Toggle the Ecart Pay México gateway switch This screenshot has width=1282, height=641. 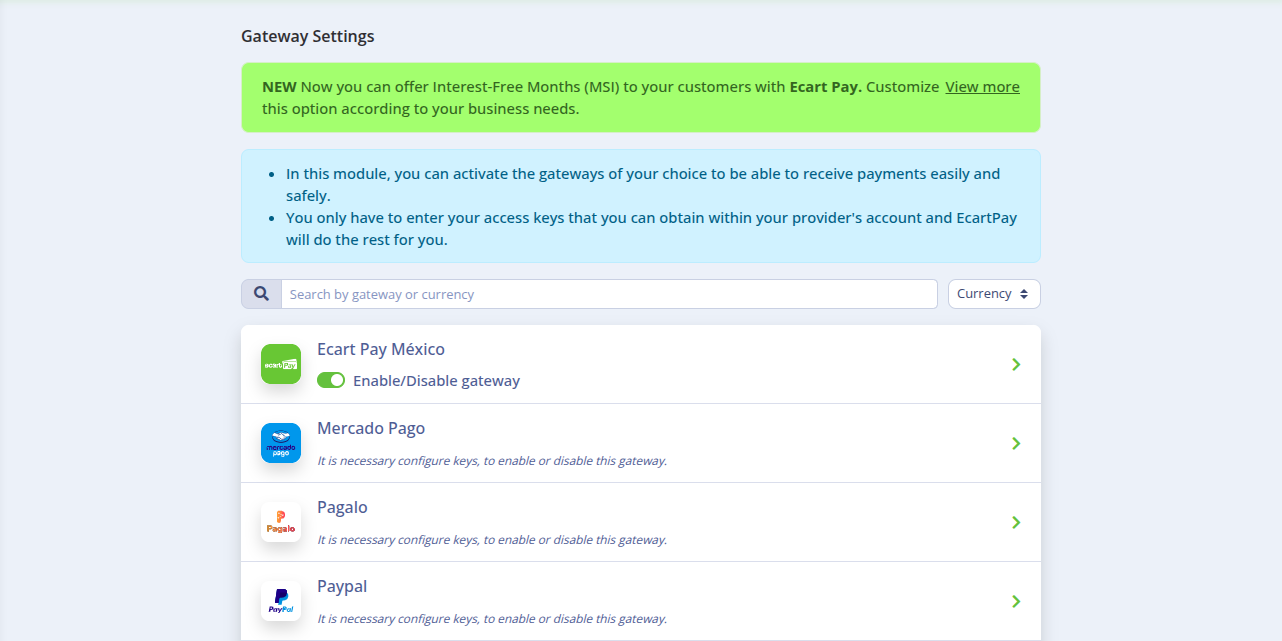coord(331,380)
